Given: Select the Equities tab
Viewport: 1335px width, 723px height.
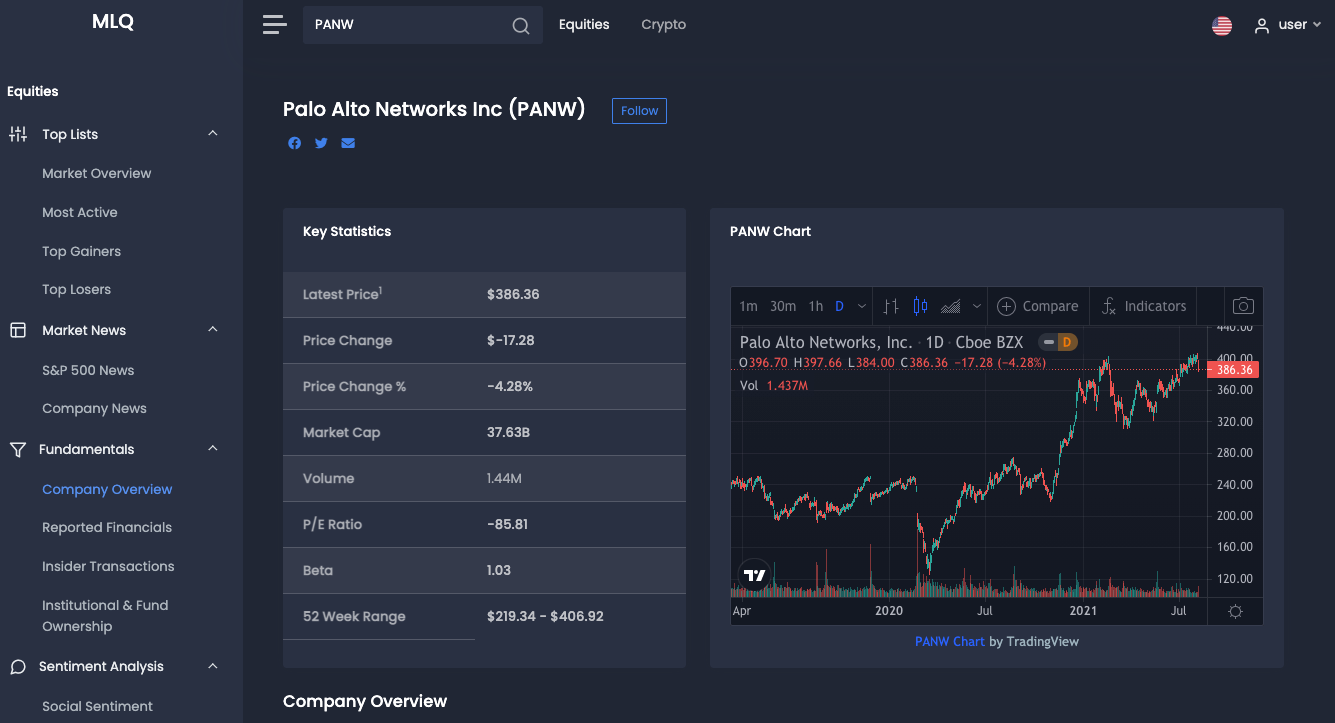Looking at the screenshot, I should (584, 24).
